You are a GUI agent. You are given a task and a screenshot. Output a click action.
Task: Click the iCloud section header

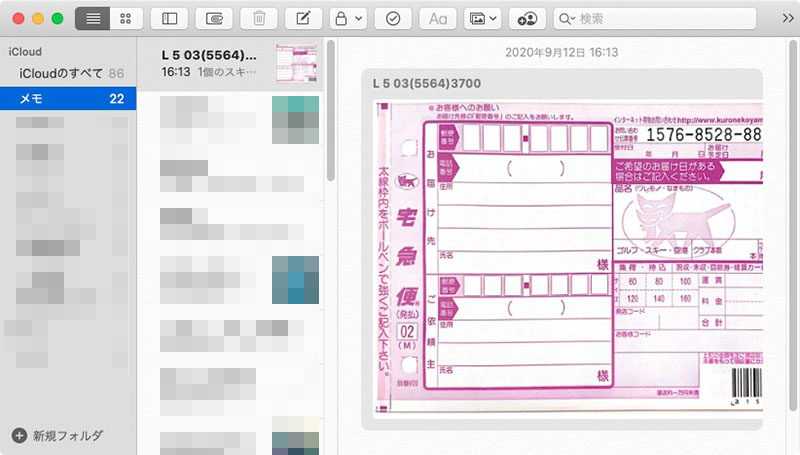click(x=25, y=52)
